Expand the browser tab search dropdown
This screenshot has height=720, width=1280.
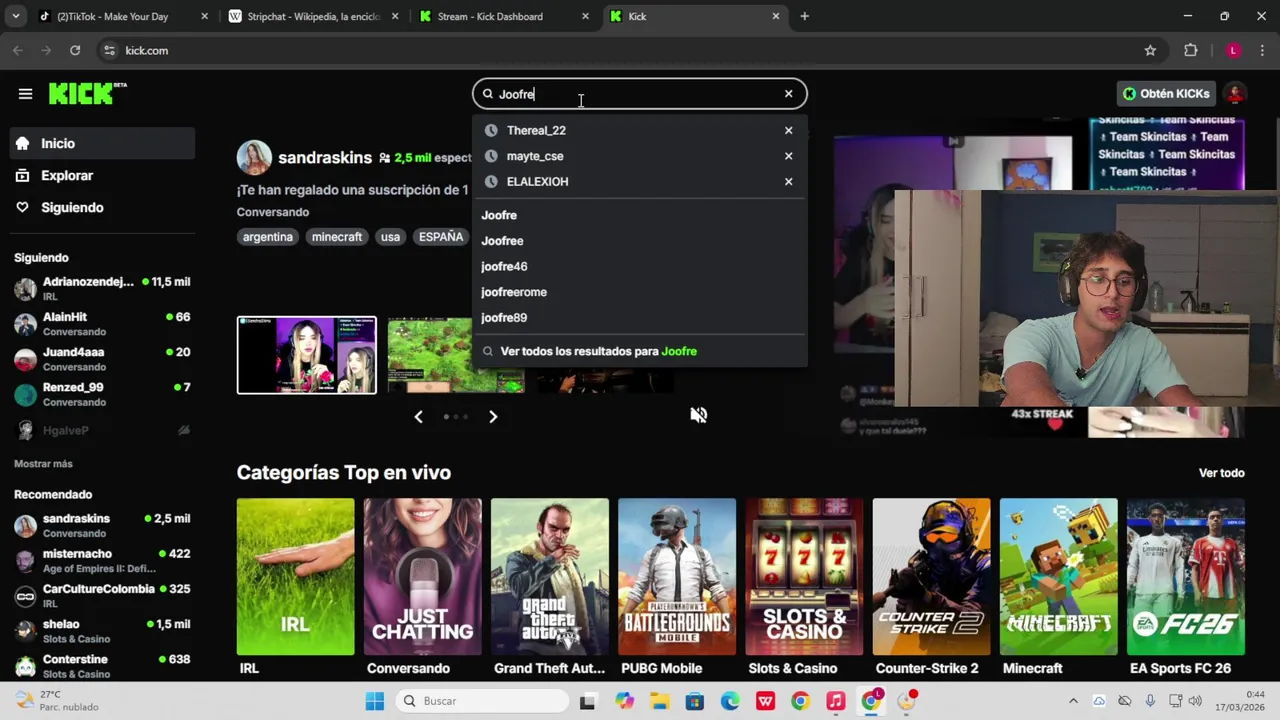[x=15, y=16]
